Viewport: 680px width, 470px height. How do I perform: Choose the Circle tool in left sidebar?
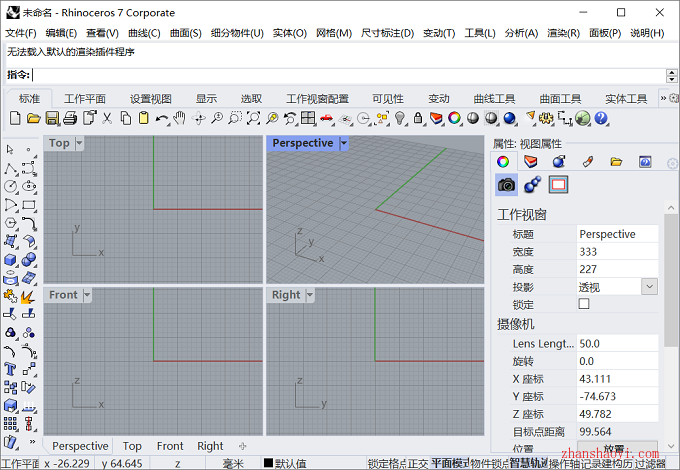(10, 186)
